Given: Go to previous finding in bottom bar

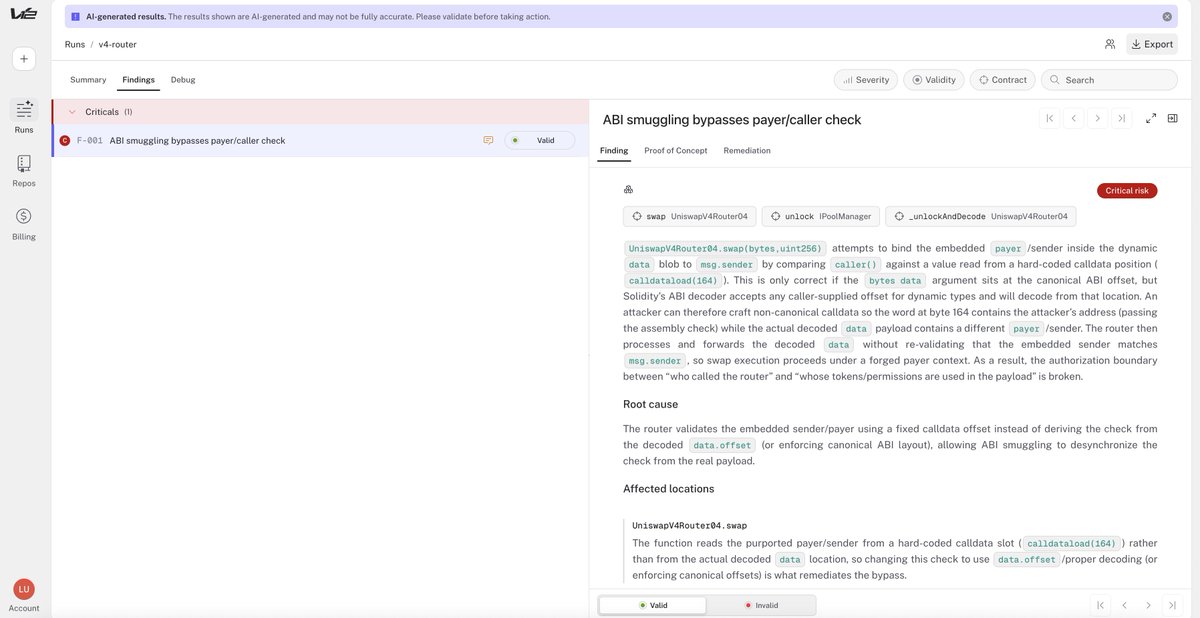Looking at the screenshot, I should point(1124,605).
